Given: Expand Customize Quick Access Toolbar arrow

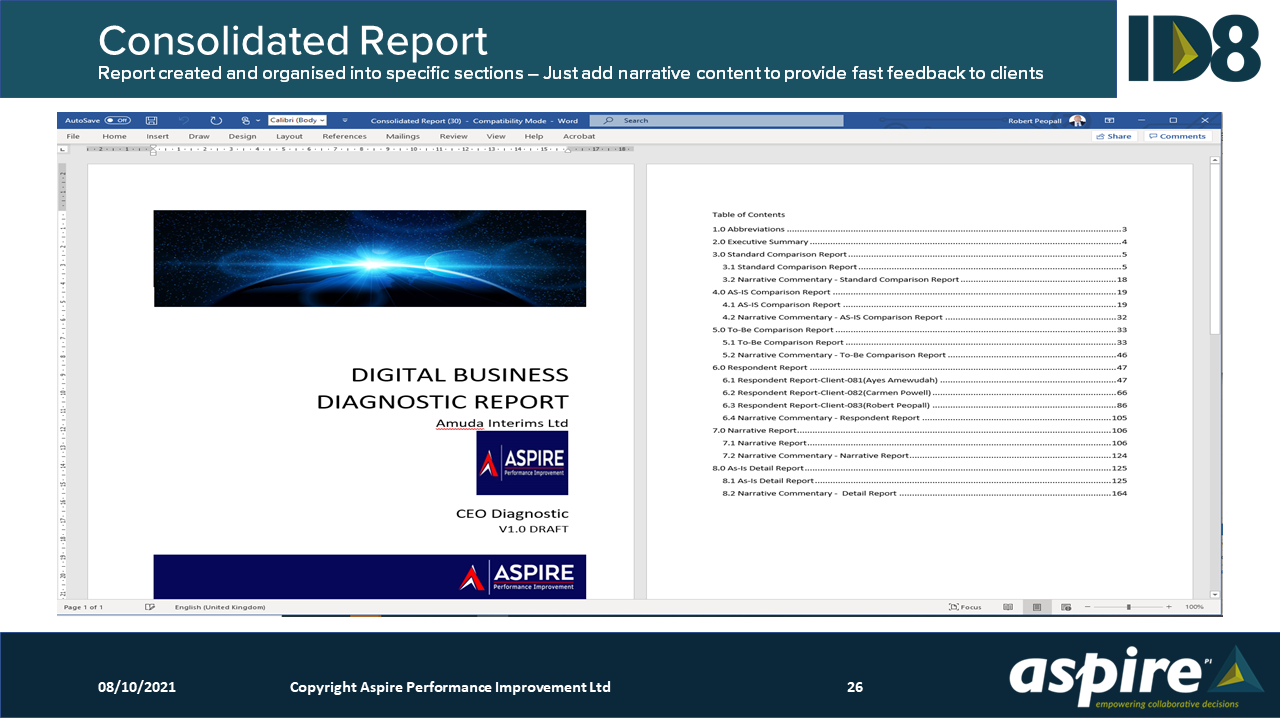Looking at the screenshot, I should coord(345,120).
